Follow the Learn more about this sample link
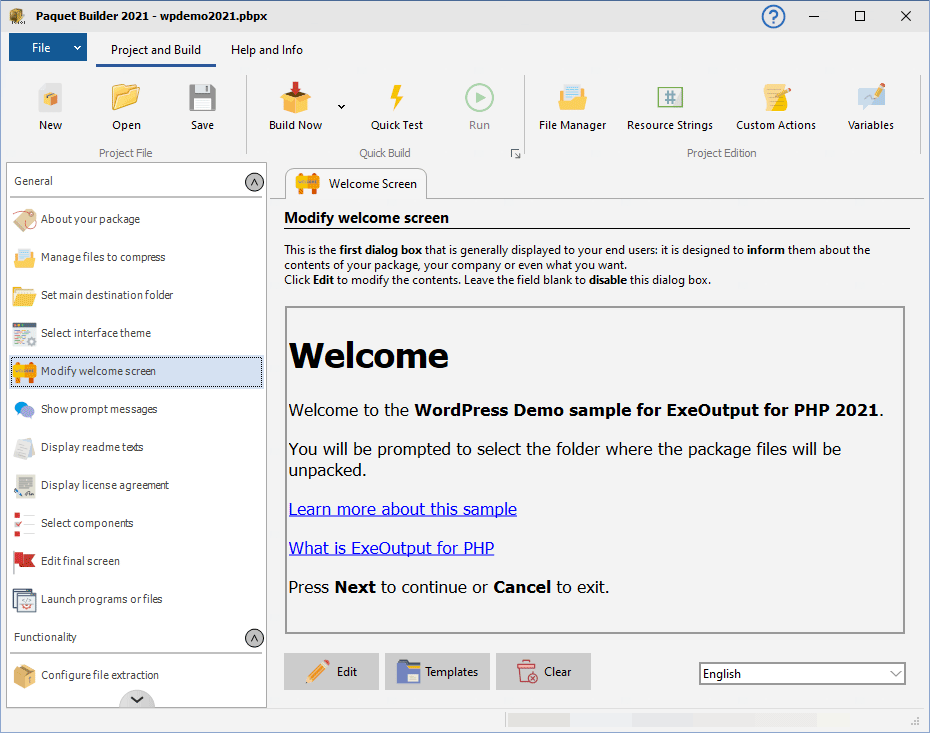The height and width of the screenshot is (733, 930). (x=402, y=509)
